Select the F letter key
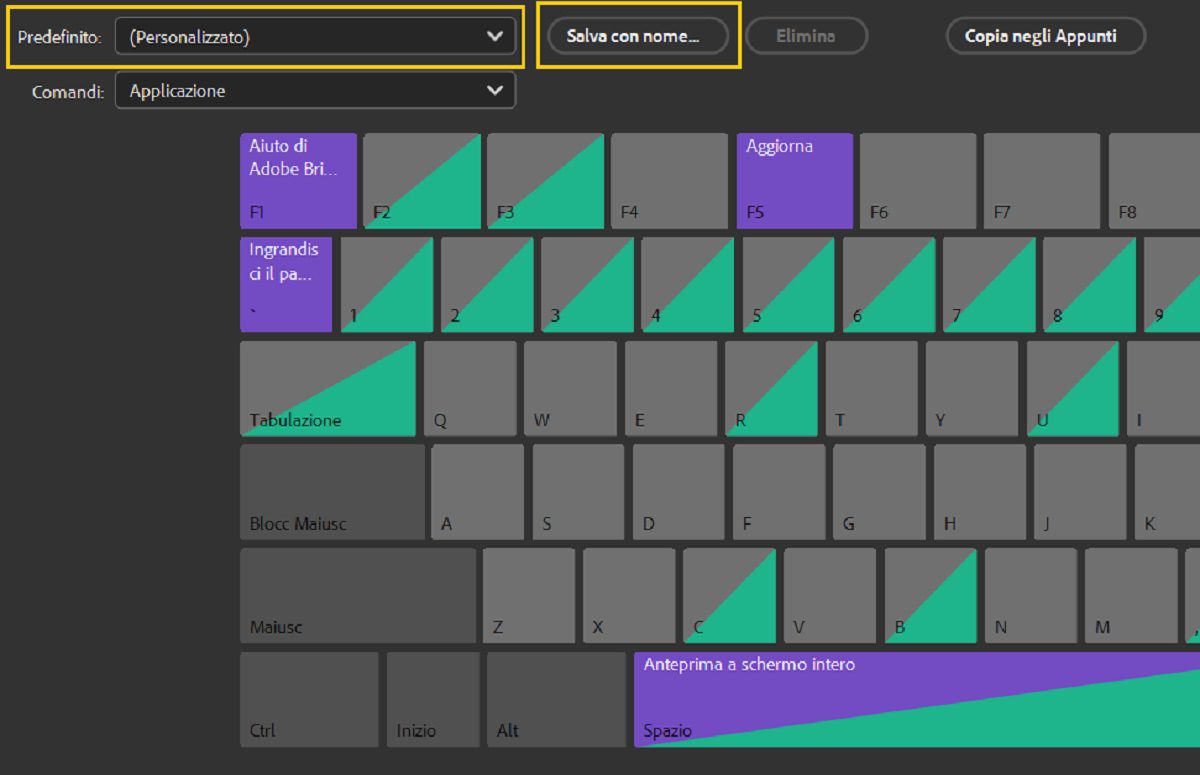1200x775 pixels. point(779,492)
